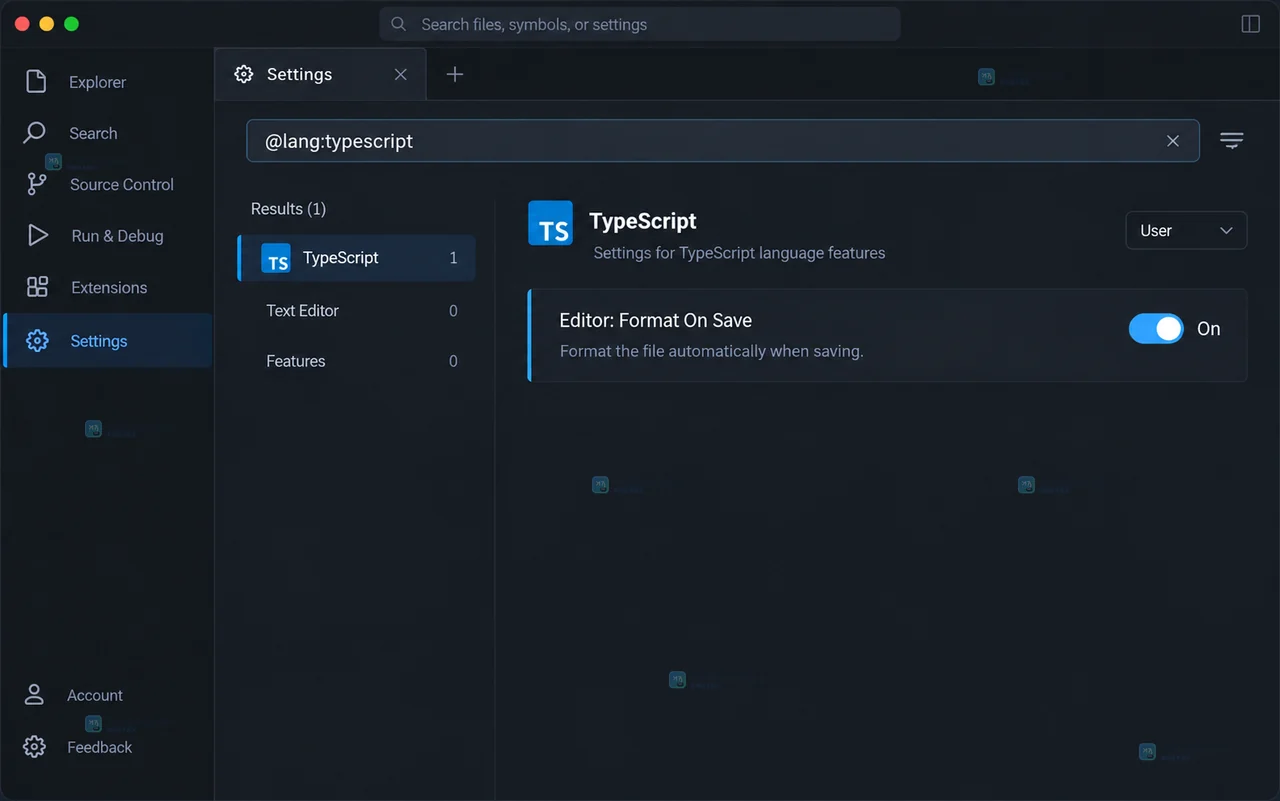Click the TypeScript heading text

pos(643,221)
